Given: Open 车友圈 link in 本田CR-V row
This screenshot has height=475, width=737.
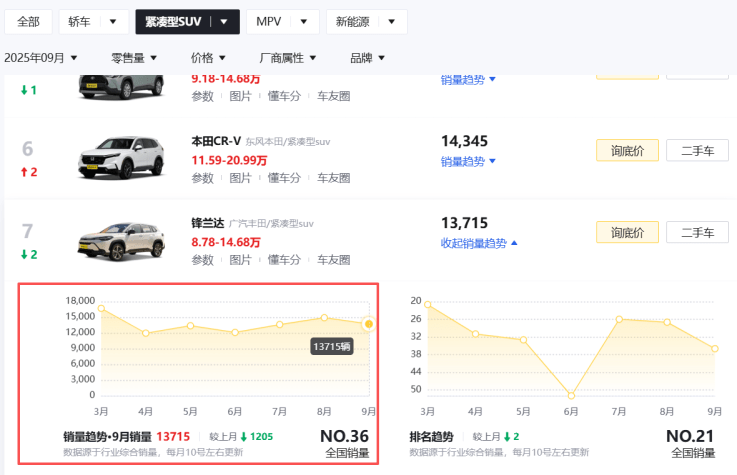Looking at the screenshot, I should 333,178.
